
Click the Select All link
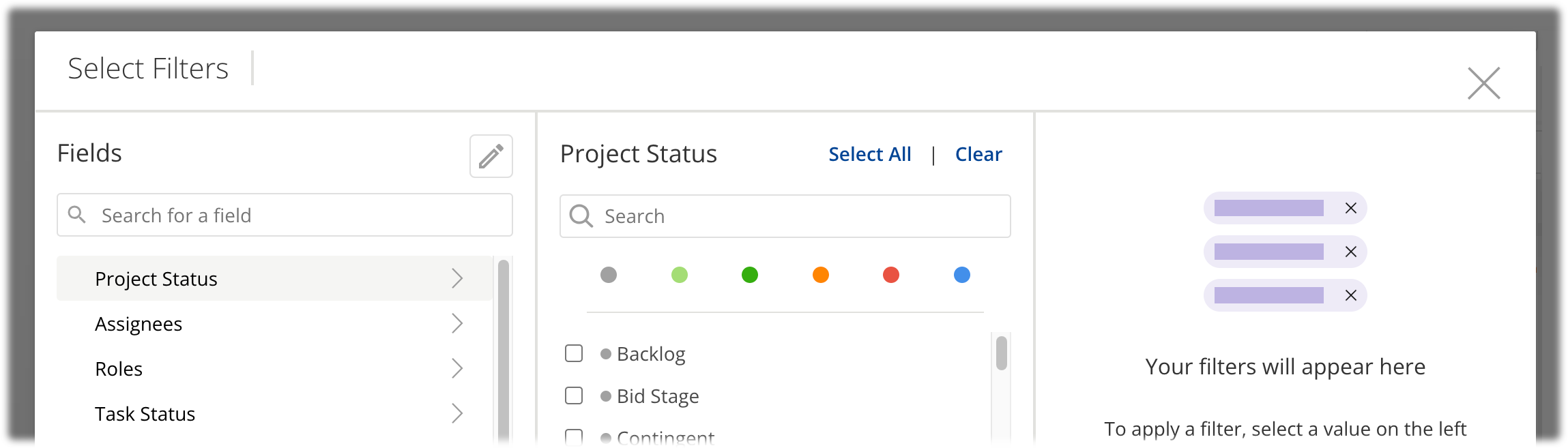tap(870, 154)
